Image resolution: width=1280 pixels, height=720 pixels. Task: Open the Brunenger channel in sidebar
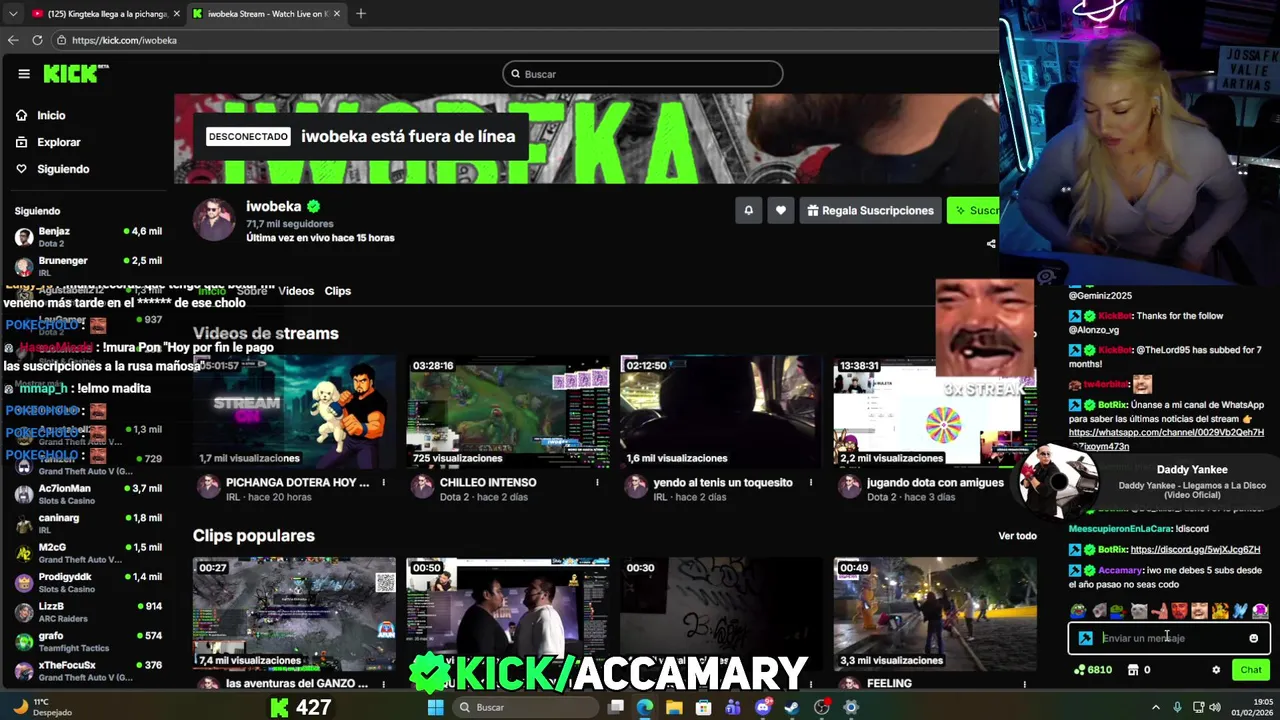(x=88, y=266)
